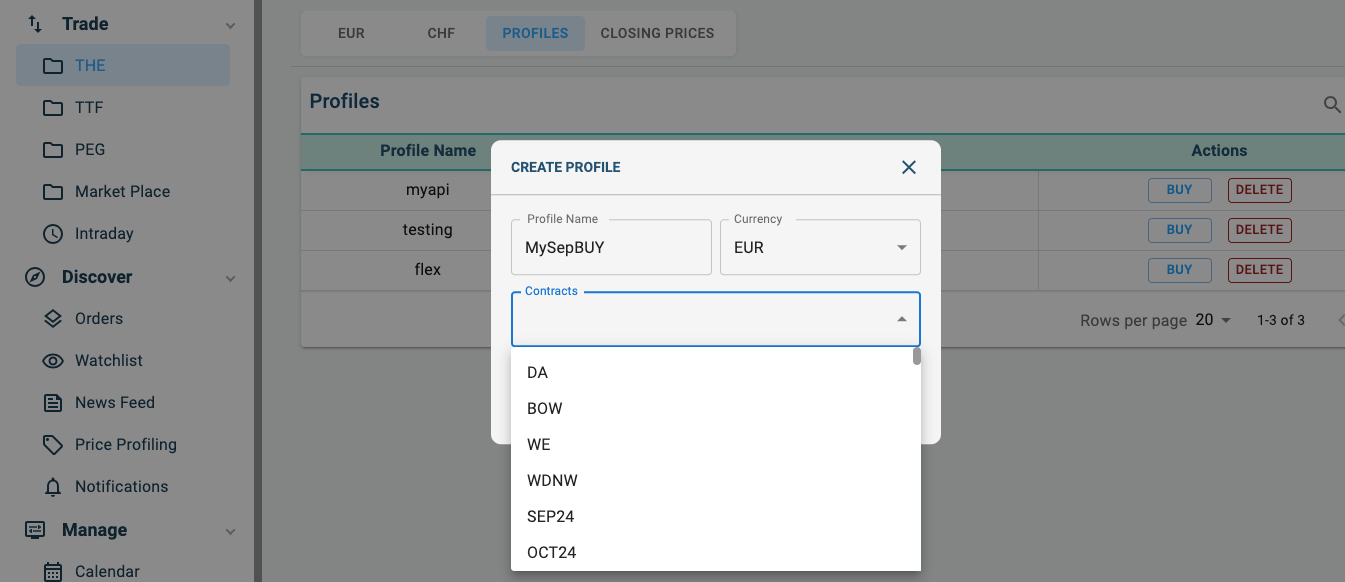The width and height of the screenshot is (1345, 582).
Task: Click Buy for the myapi profile
Action: pos(1179,190)
